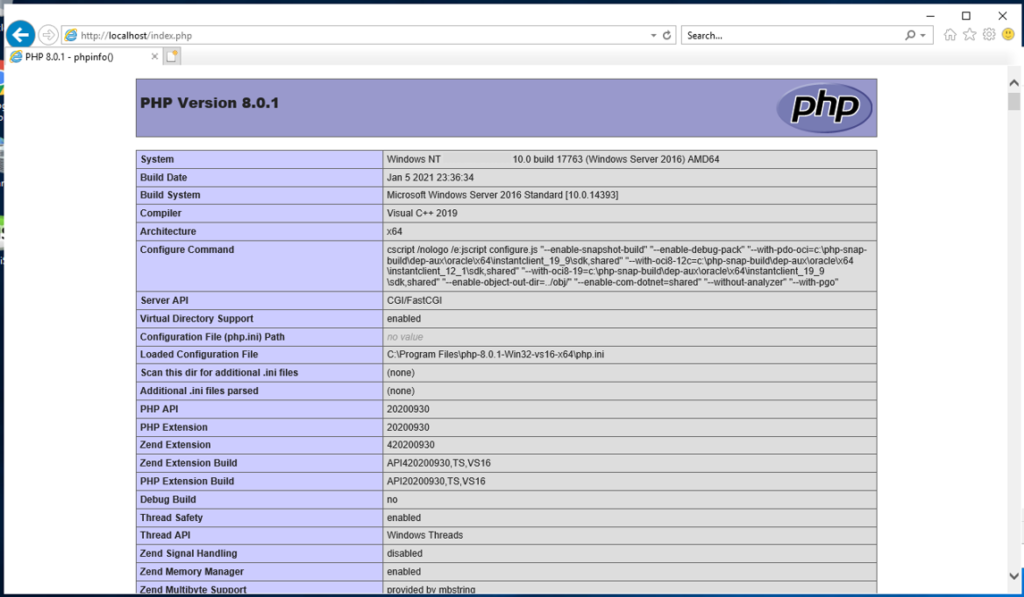Close the phpinfo() tab
Viewport: 1024px width, 597px height.
[154, 57]
